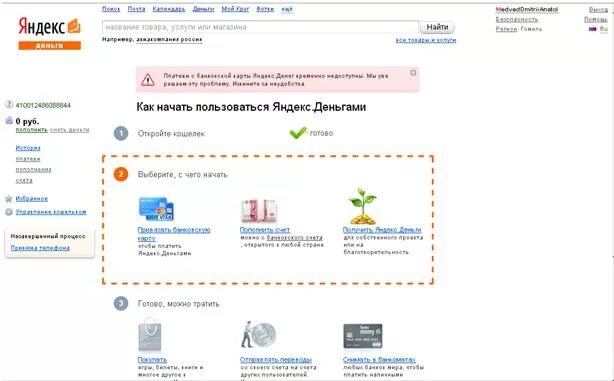Open the Фотки top navigation link
Screen dimensions: 614x381
pos(265,9)
